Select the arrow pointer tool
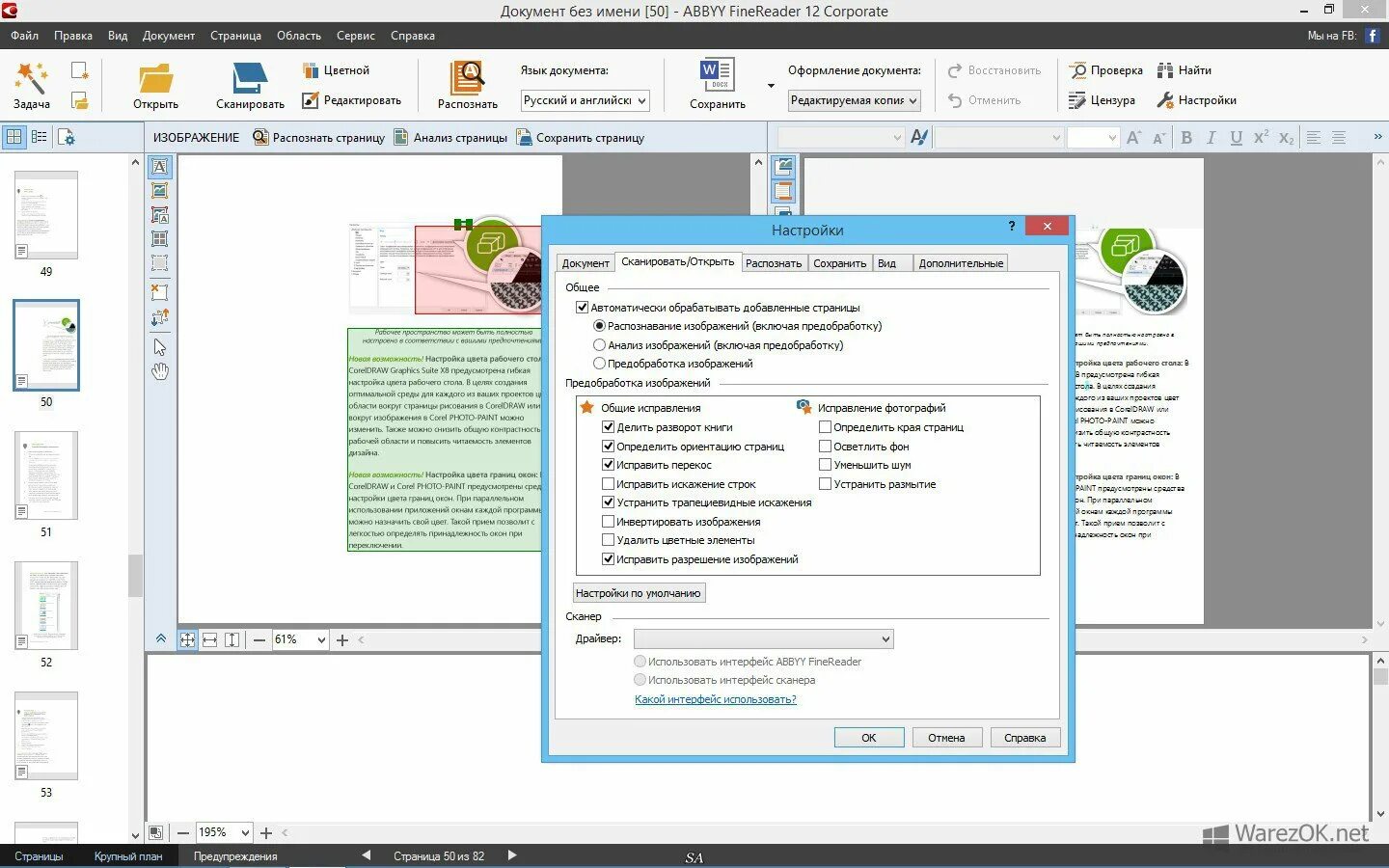Image resolution: width=1389 pixels, height=868 pixels. pos(160,347)
